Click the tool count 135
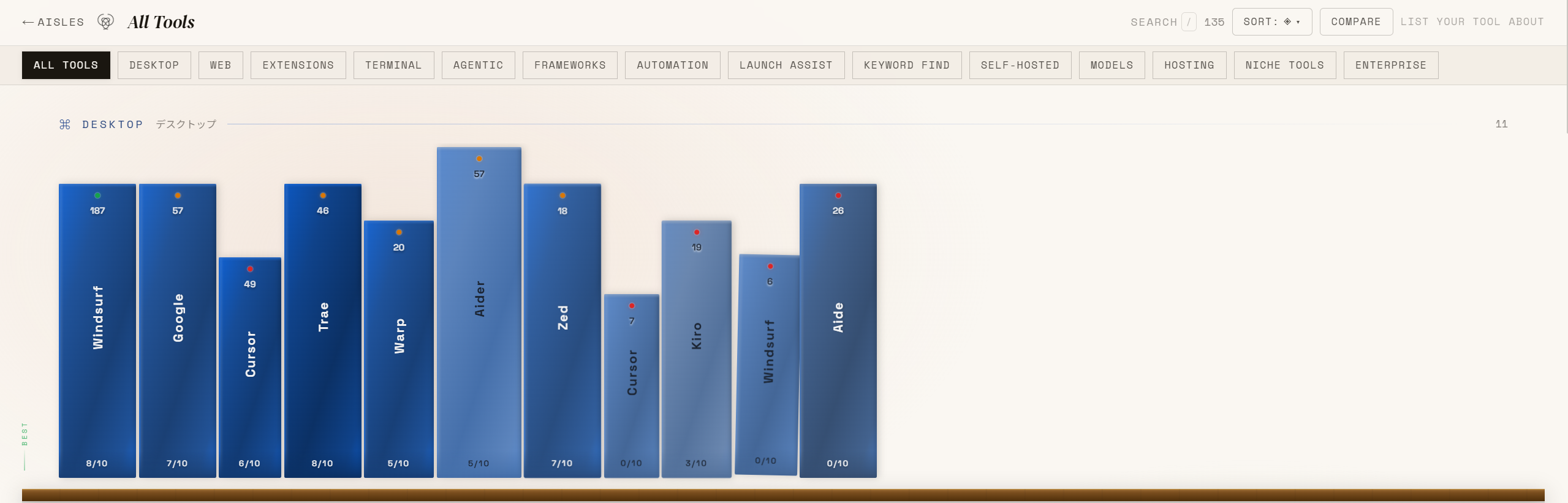 (x=1214, y=22)
